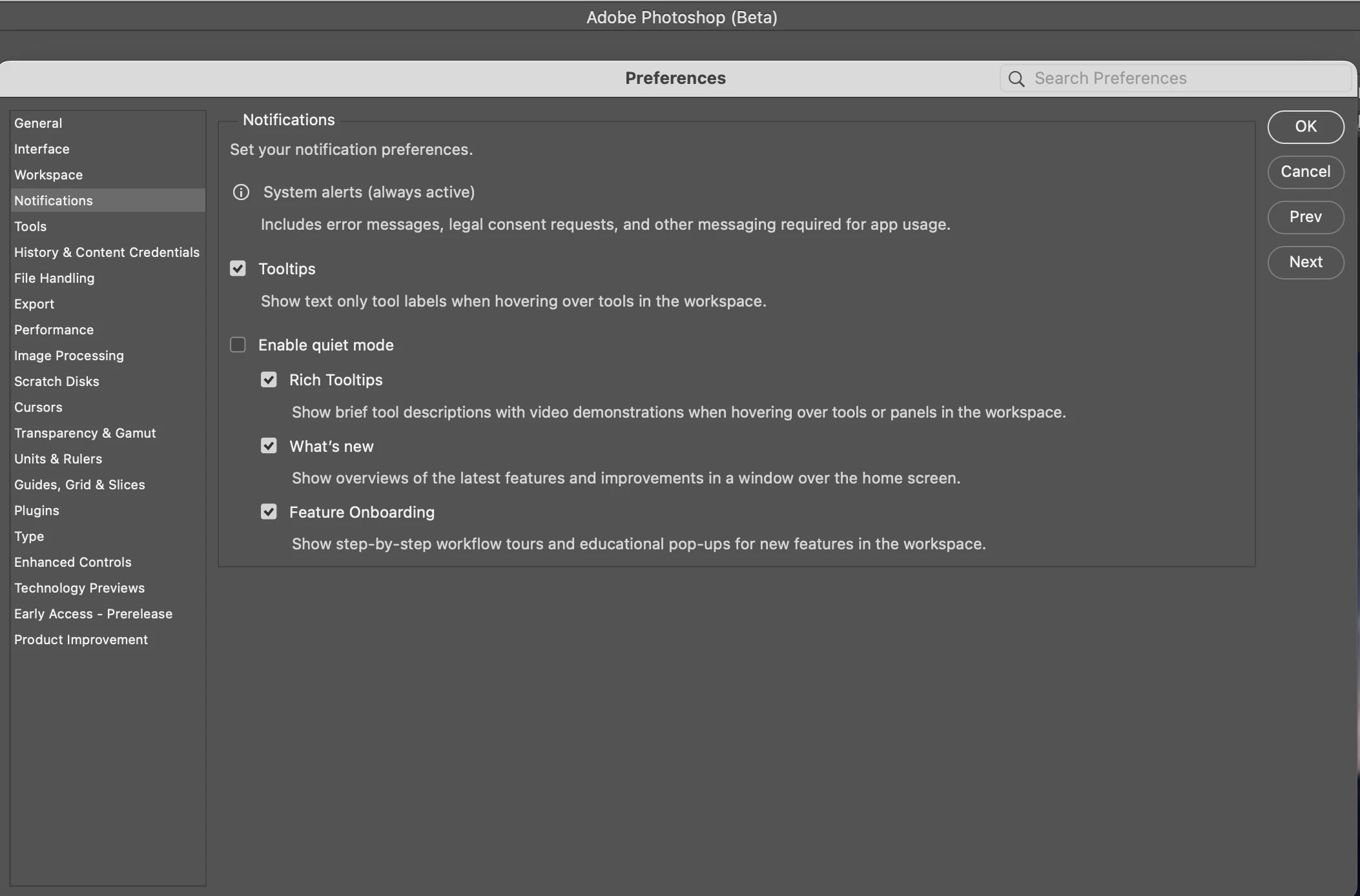Screen dimensions: 1360x896
Task: Open Type preferences
Action: 108,536
